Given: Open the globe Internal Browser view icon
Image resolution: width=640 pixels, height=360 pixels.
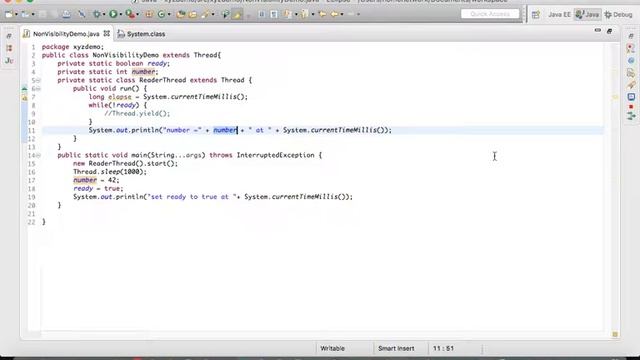Looking at the screenshot, I should pyautogui.click(x=631, y=60).
